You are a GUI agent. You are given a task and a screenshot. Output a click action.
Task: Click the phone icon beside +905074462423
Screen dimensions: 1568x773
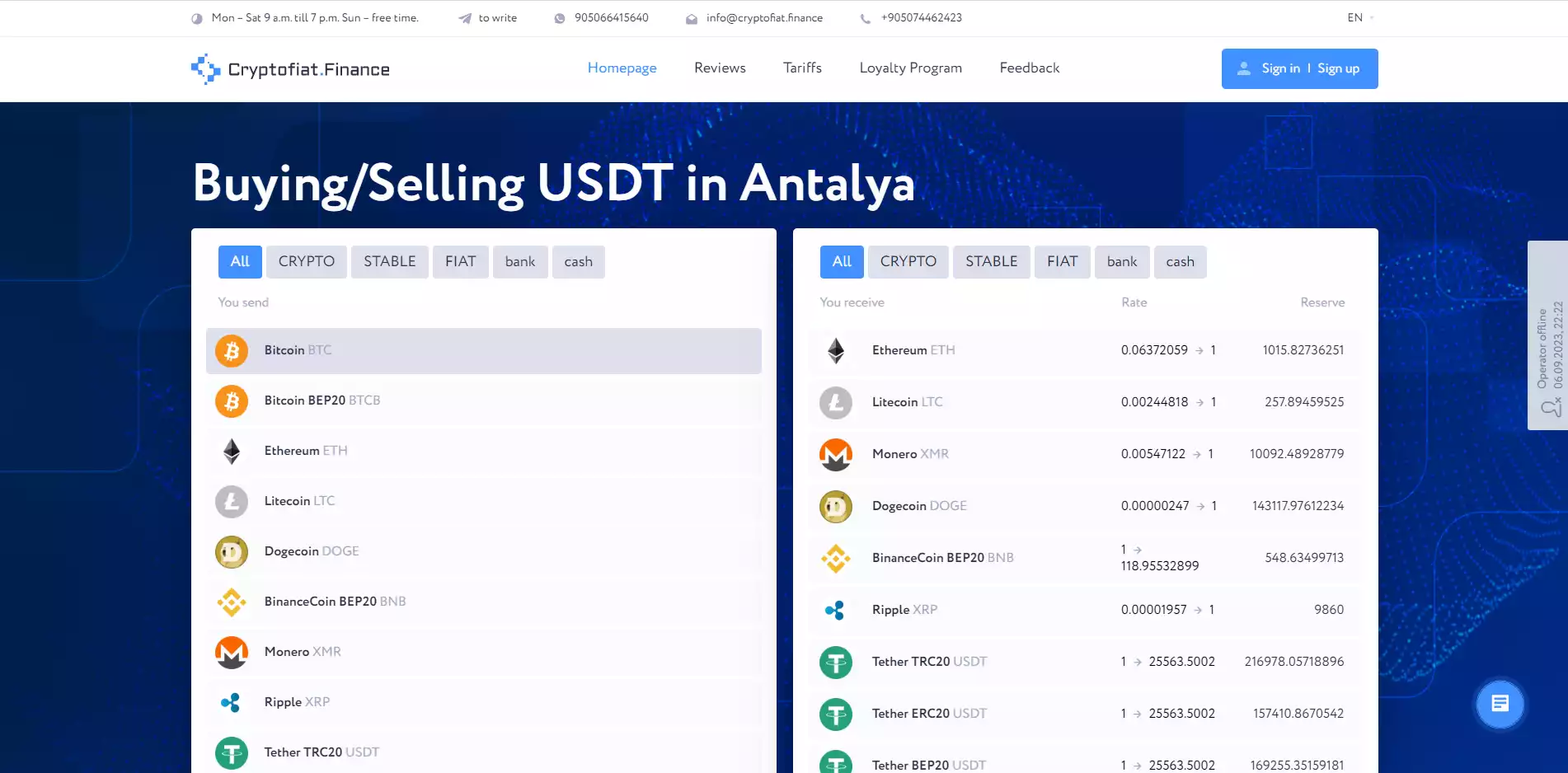pyautogui.click(x=866, y=18)
